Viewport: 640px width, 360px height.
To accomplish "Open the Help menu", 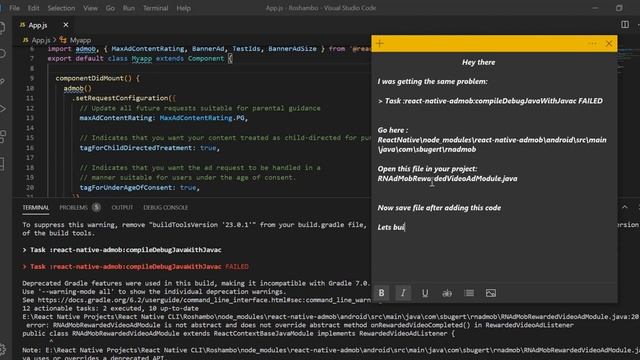I will (x=183, y=8).
